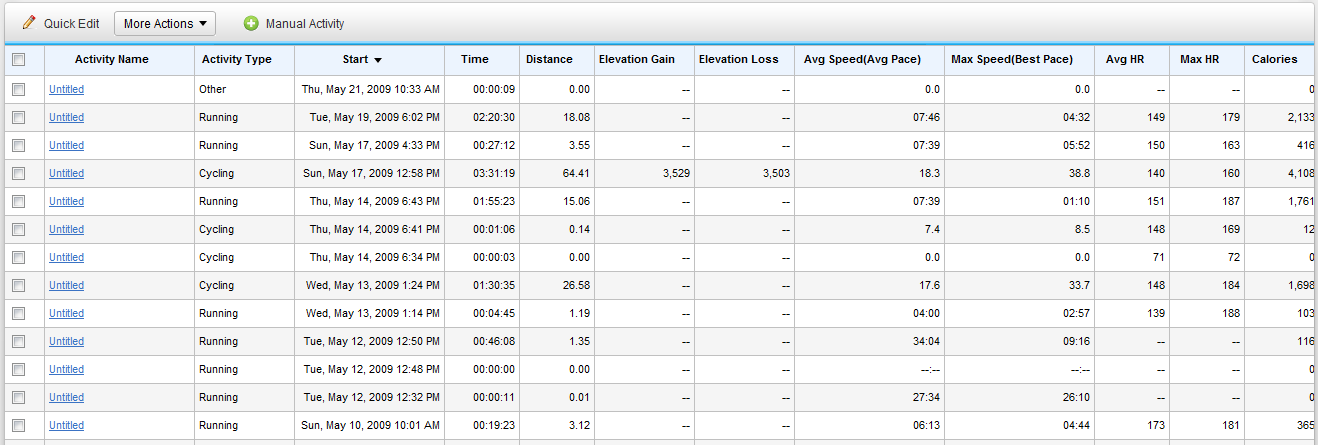
Task: Click the green plus Manual Activity icon
Action: [251, 23]
